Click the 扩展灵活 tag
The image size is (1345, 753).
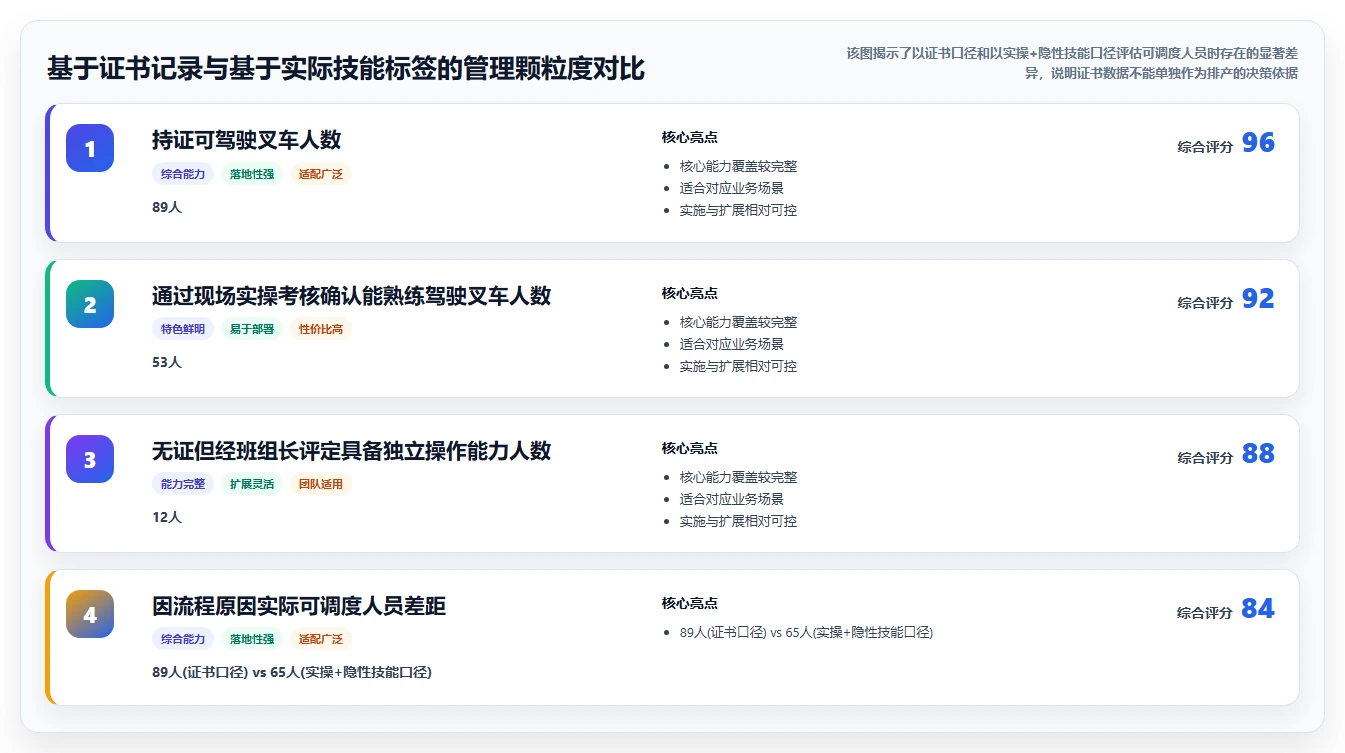coord(252,484)
